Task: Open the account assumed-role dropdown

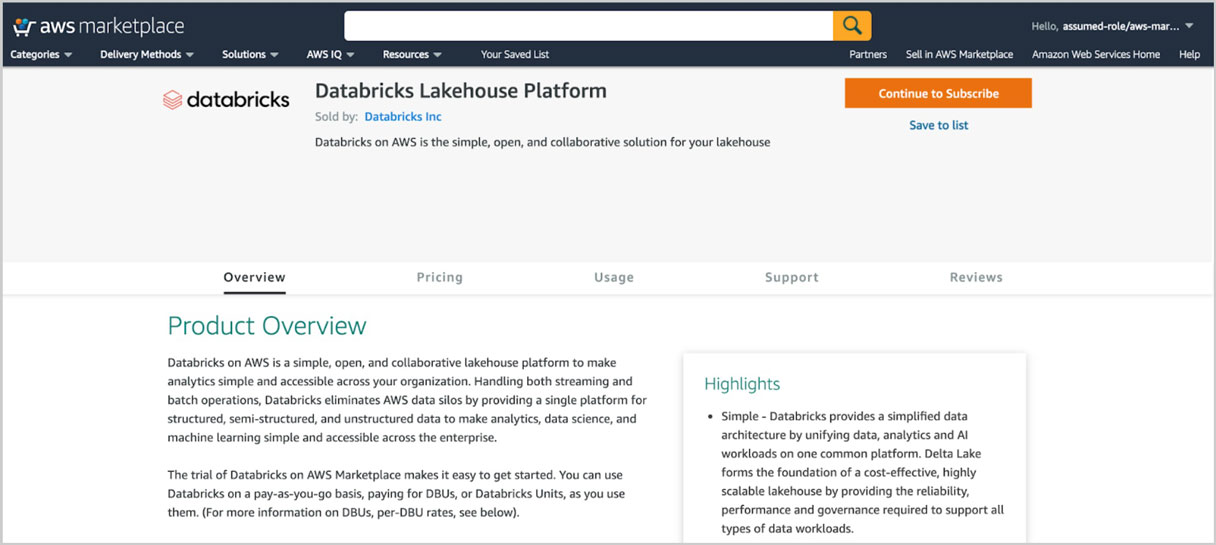Action: [1112, 26]
